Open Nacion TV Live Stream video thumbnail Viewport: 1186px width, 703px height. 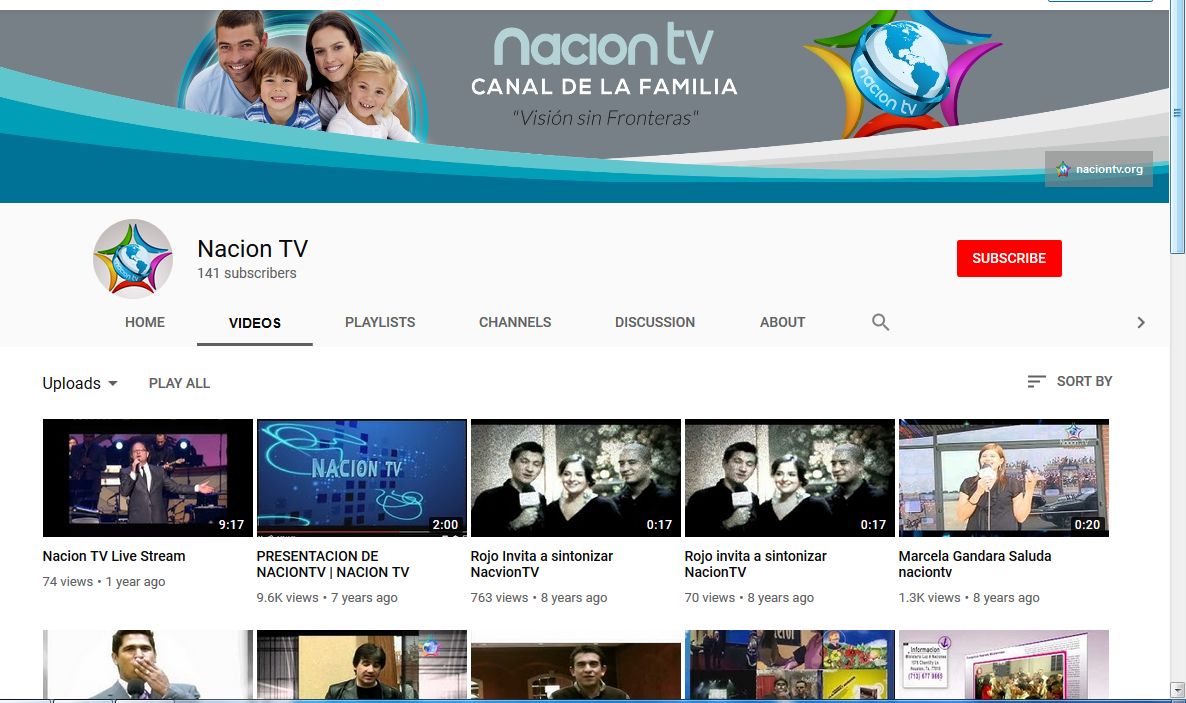(x=148, y=478)
